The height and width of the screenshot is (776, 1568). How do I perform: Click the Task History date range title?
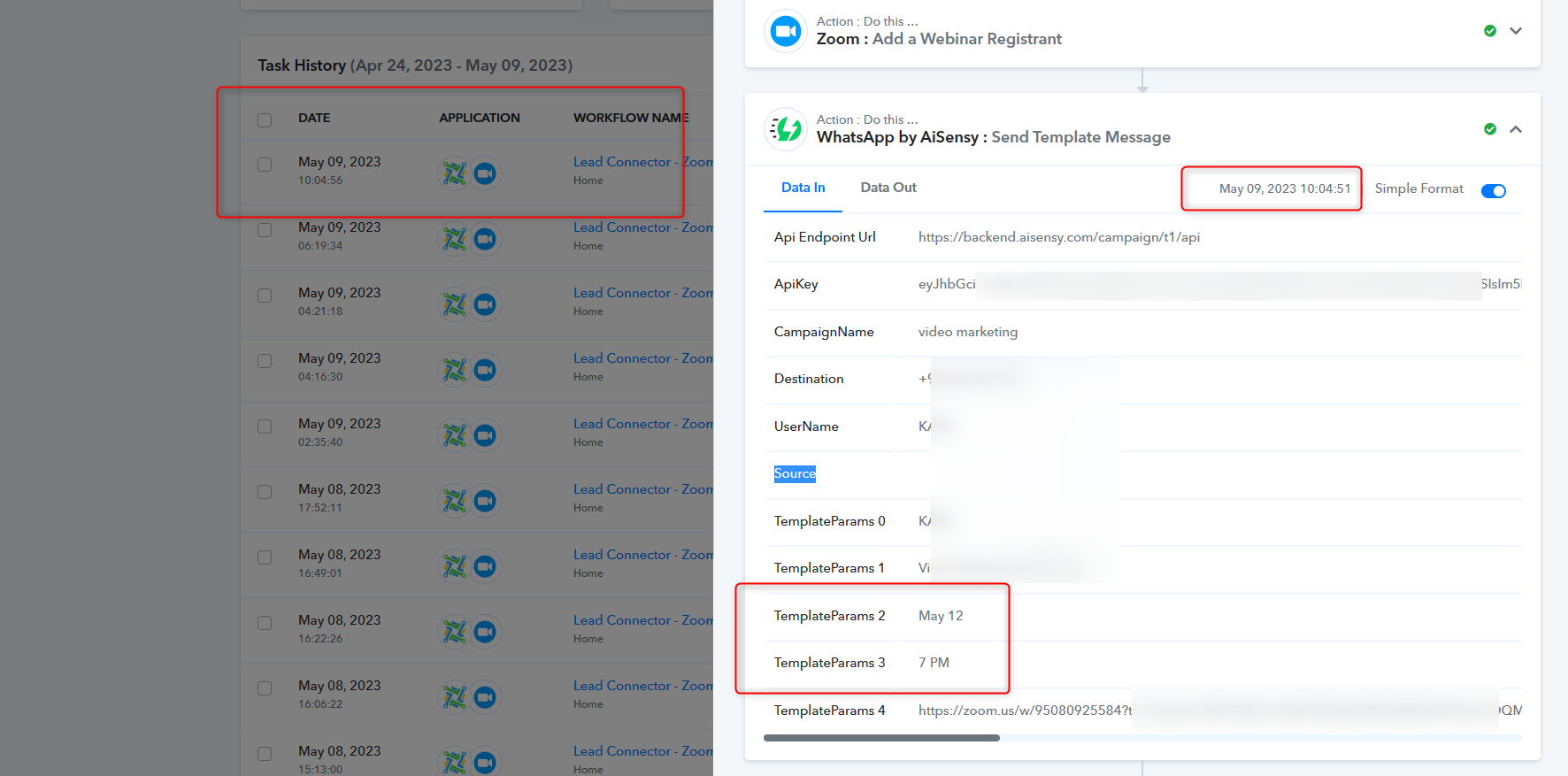point(415,65)
